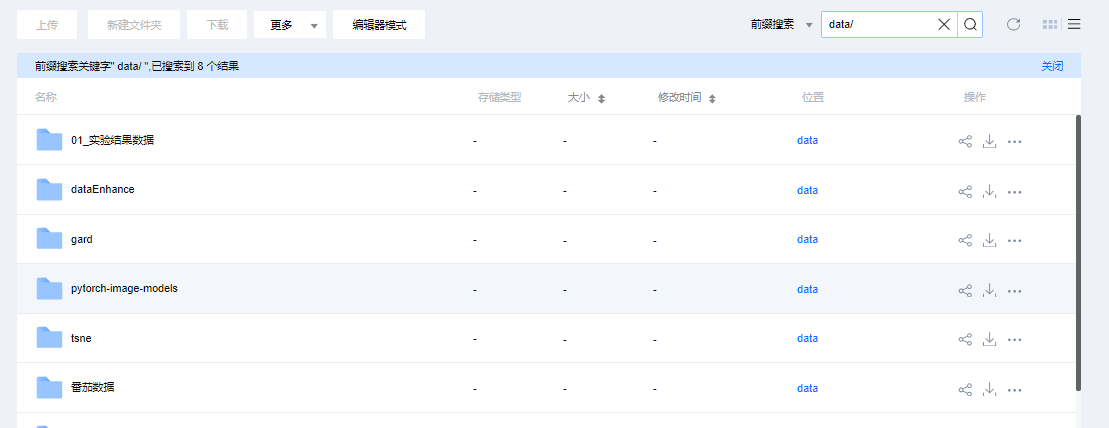Image resolution: width=1109 pixels, height=428 pixels.
Task: Click the 位置 column header
Action: click(813, 98)
